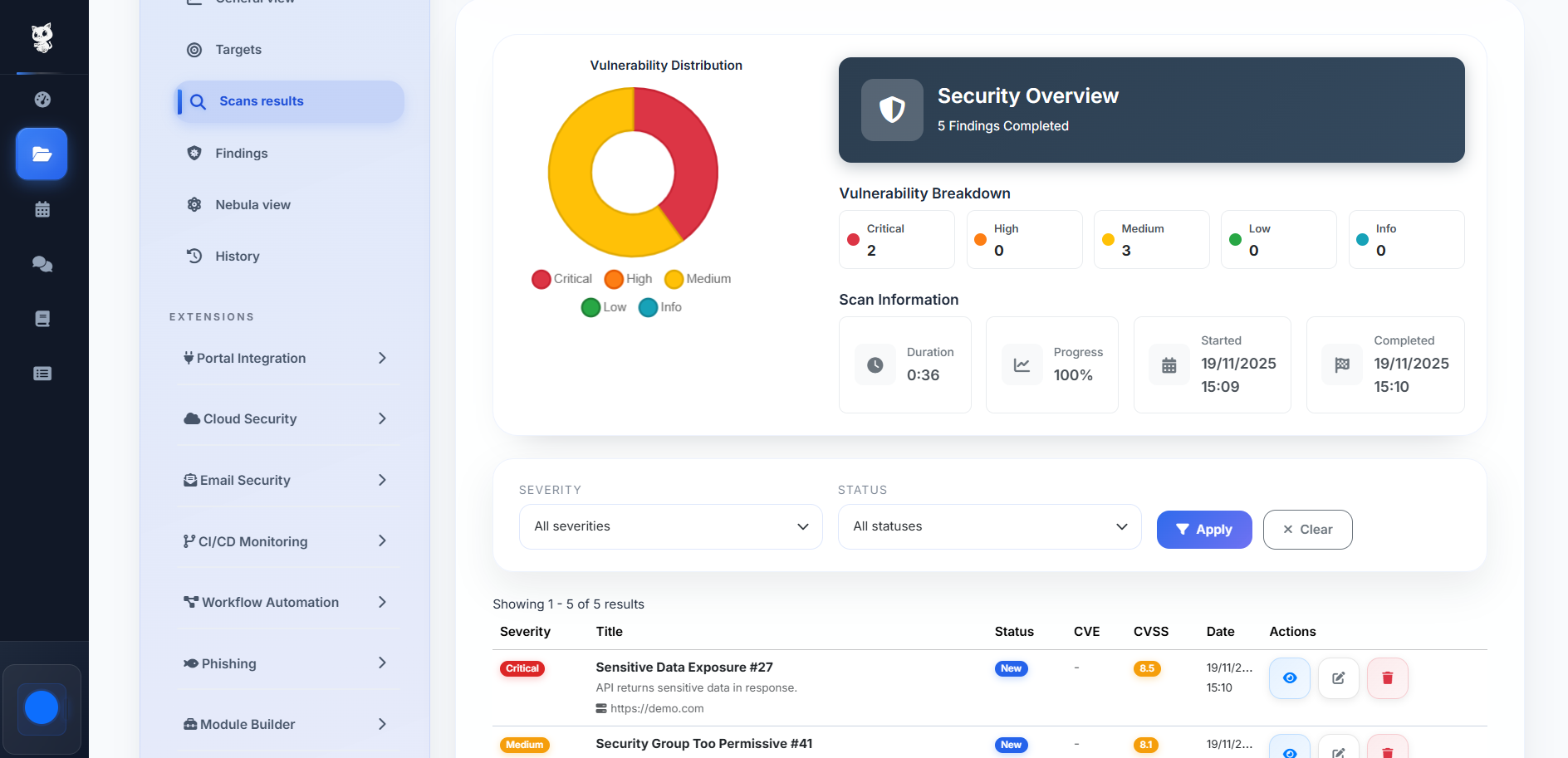Toggle the eye icon on Security Group Too Permissive #41
The height and width of the screenshot is (758, 1568).
[x=1289, y=751]
